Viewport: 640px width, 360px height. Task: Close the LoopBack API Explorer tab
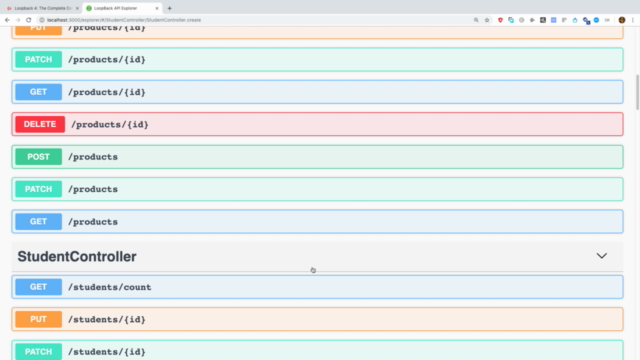157,8
